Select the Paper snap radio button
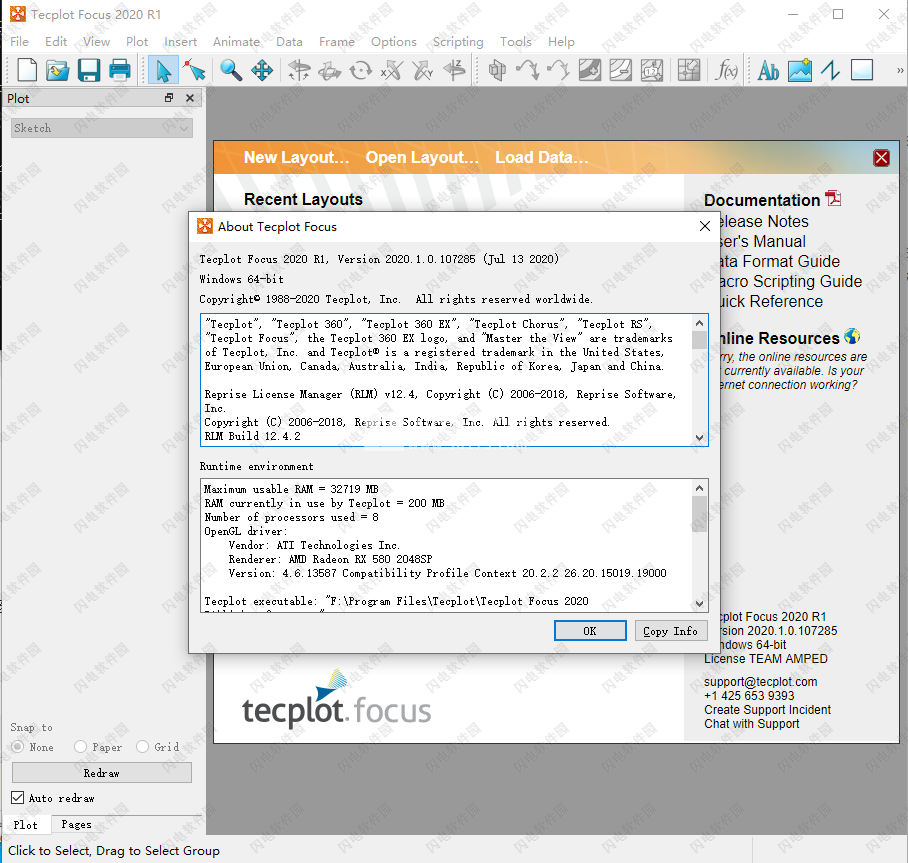The image size is (908, 863). coord(80,747)
